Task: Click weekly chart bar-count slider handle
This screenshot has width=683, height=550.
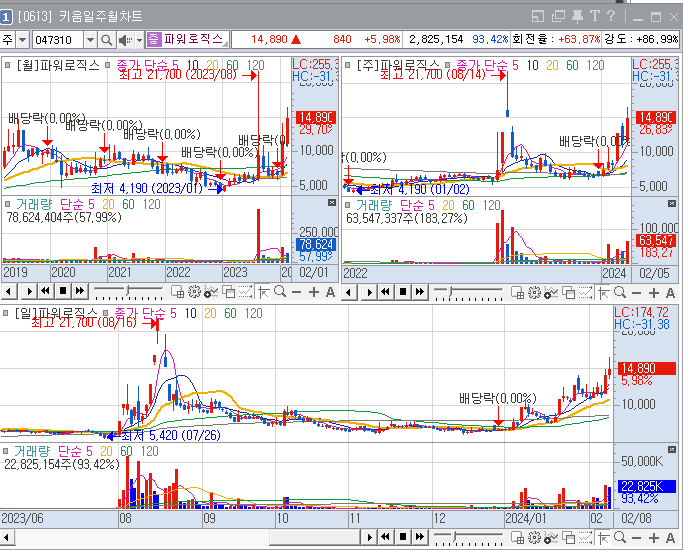Action: point(452,291)
